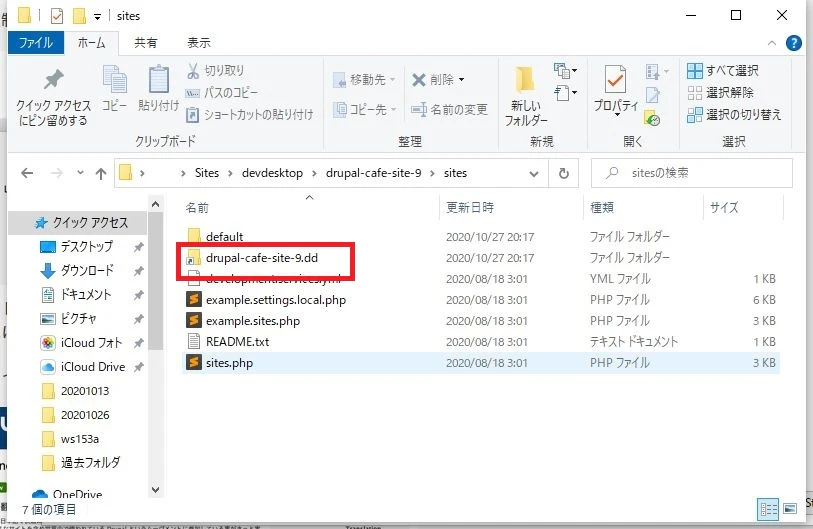Expand the address bar history dropdown
This screenshot has width=813, height=529.
point(534,174)
